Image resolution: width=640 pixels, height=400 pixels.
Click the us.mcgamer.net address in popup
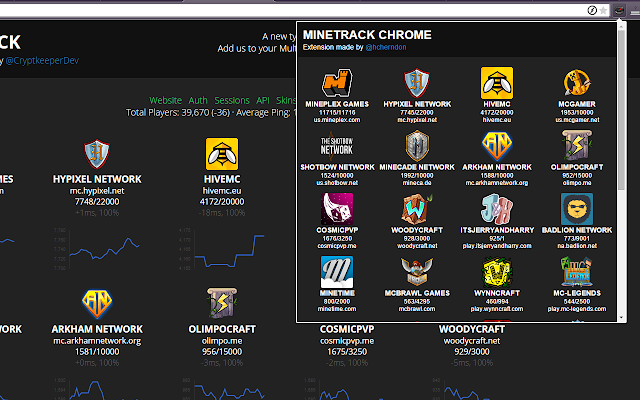(x=577, y=120)
